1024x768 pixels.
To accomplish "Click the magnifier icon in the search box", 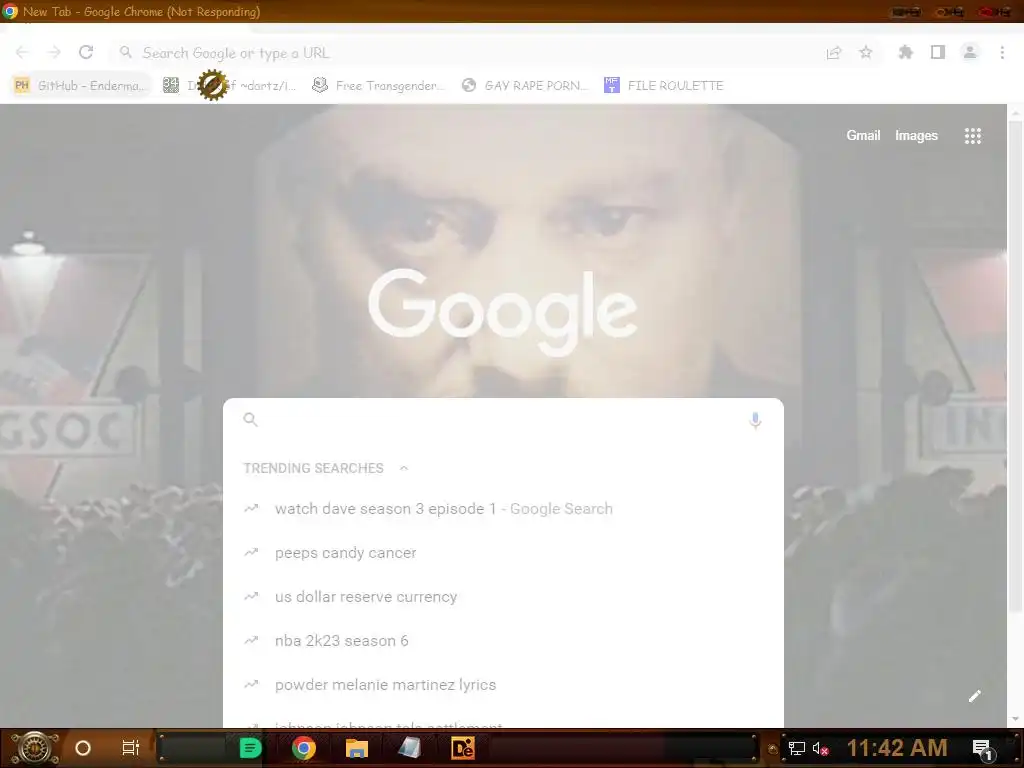I will 251,419.
